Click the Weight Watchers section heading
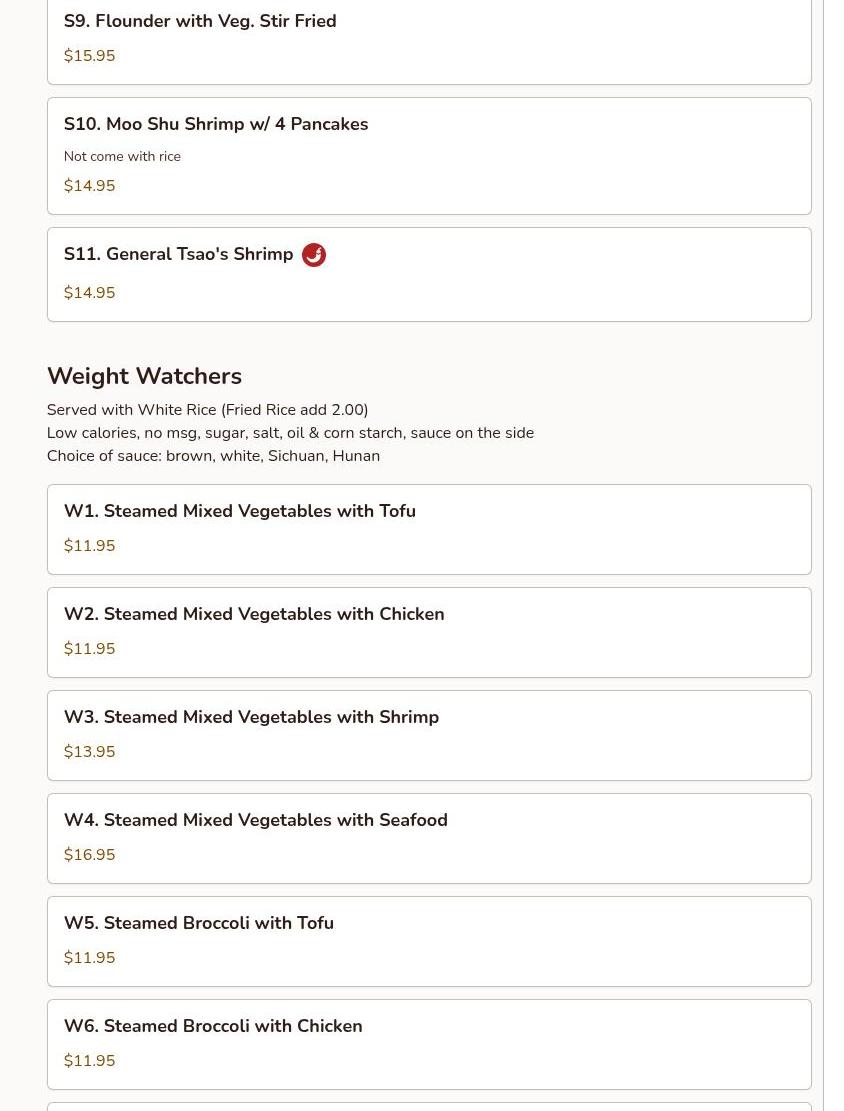 144,376
